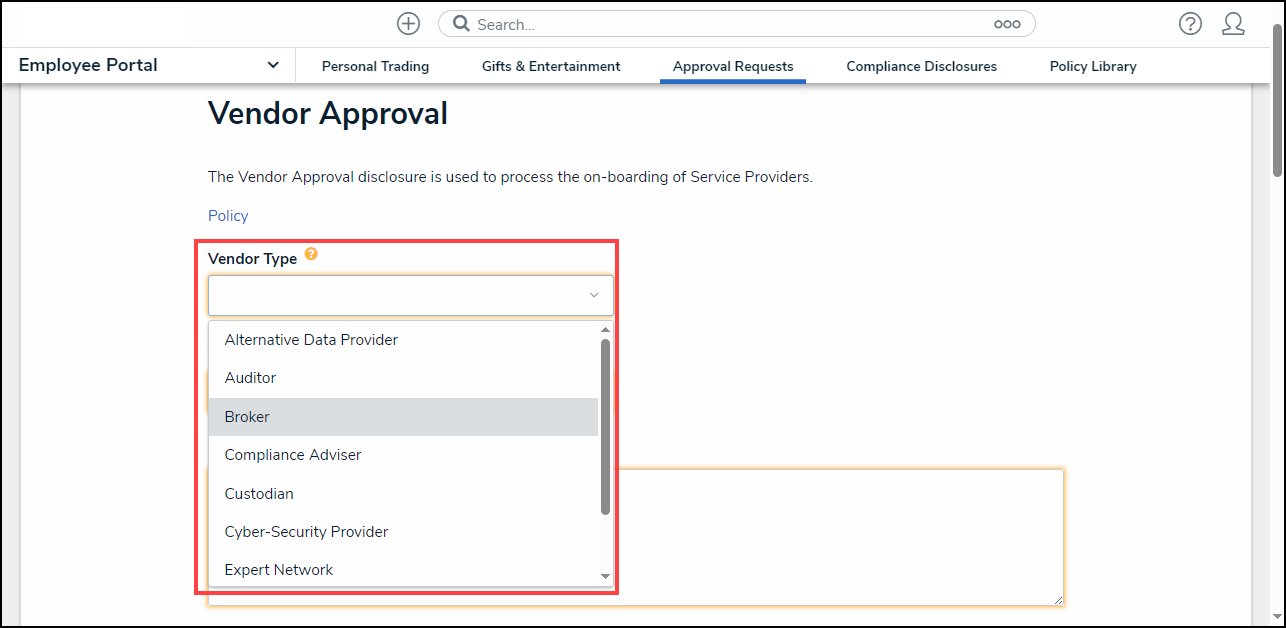Open the Compliance Disclosures tab

pos(921,66)
